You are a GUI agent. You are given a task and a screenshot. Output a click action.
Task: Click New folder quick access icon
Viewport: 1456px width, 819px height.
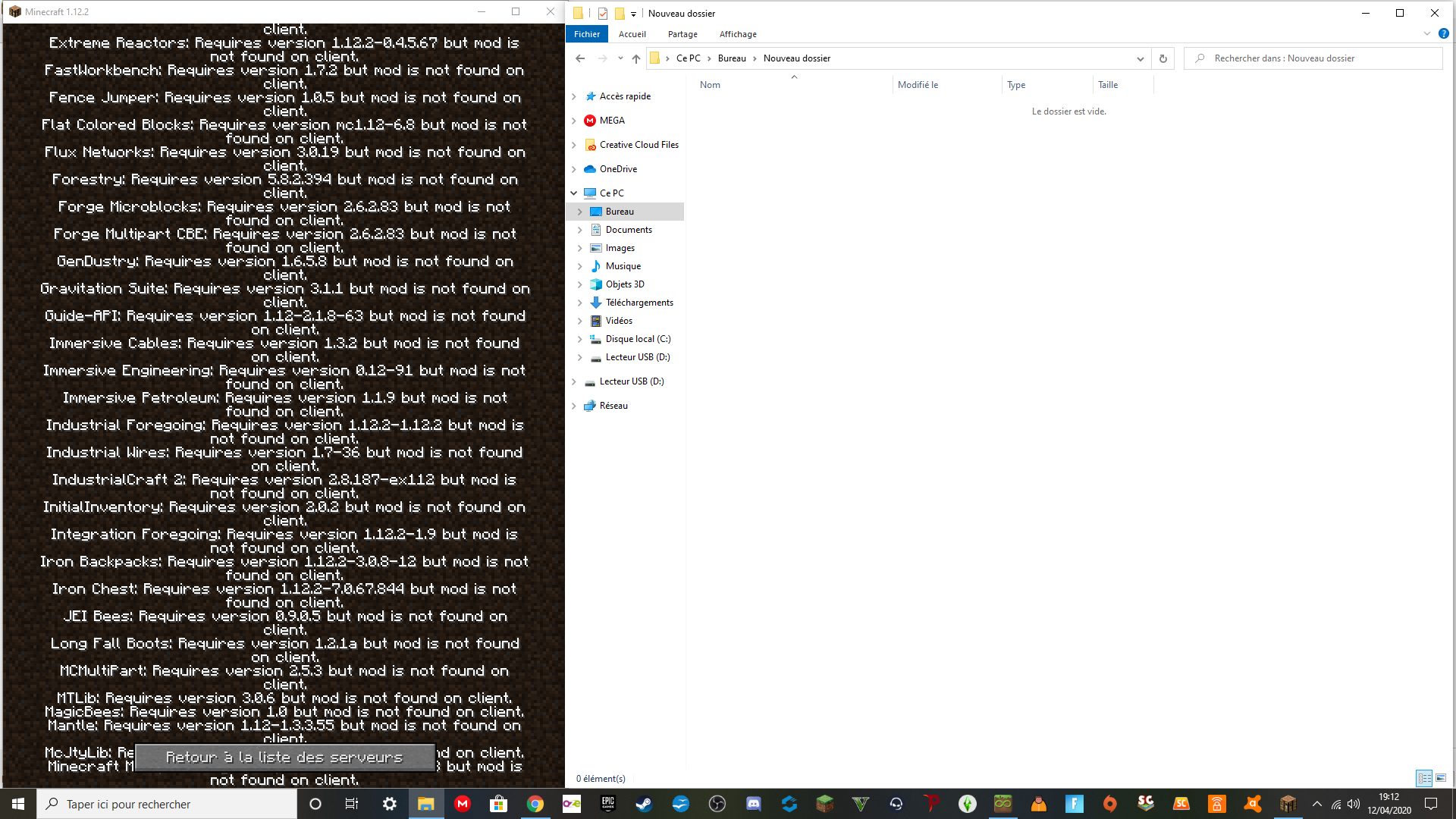tap(620, 14)
